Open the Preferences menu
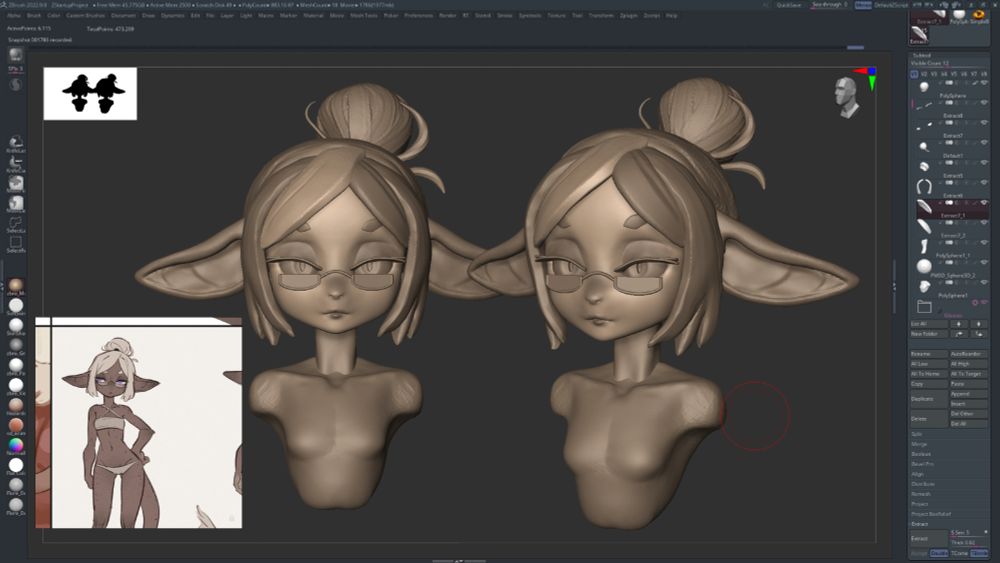 click(x=418, y=15)
